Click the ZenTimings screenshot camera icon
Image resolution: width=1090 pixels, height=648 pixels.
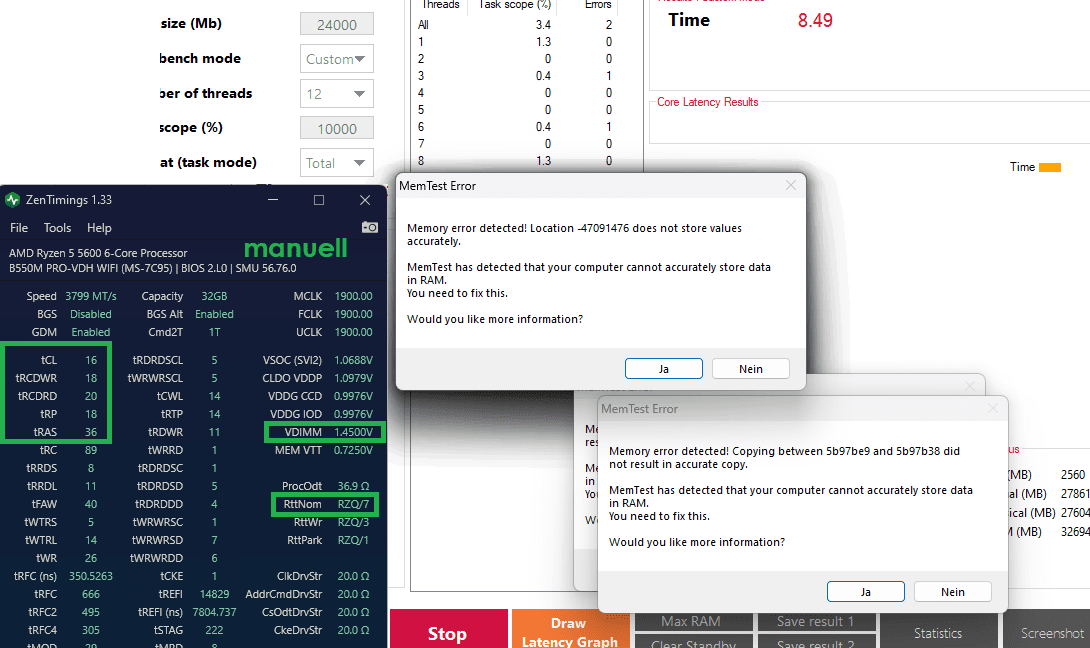point(370,227)
